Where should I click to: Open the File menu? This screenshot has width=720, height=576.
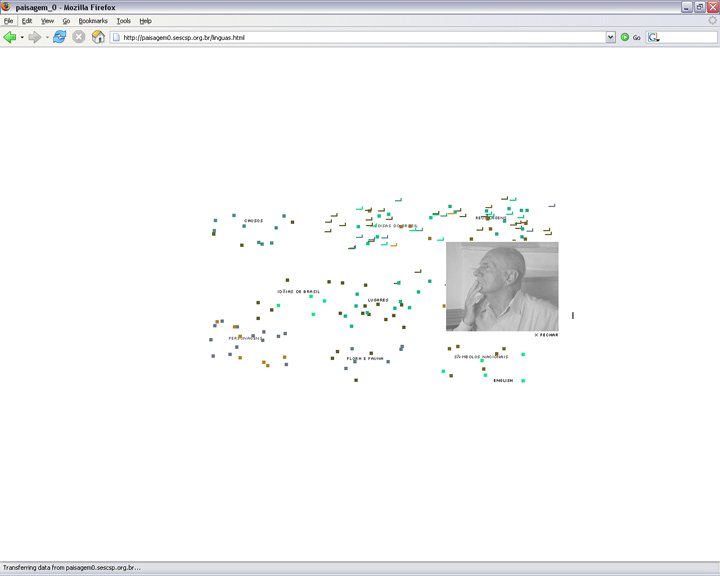(9, 21)
